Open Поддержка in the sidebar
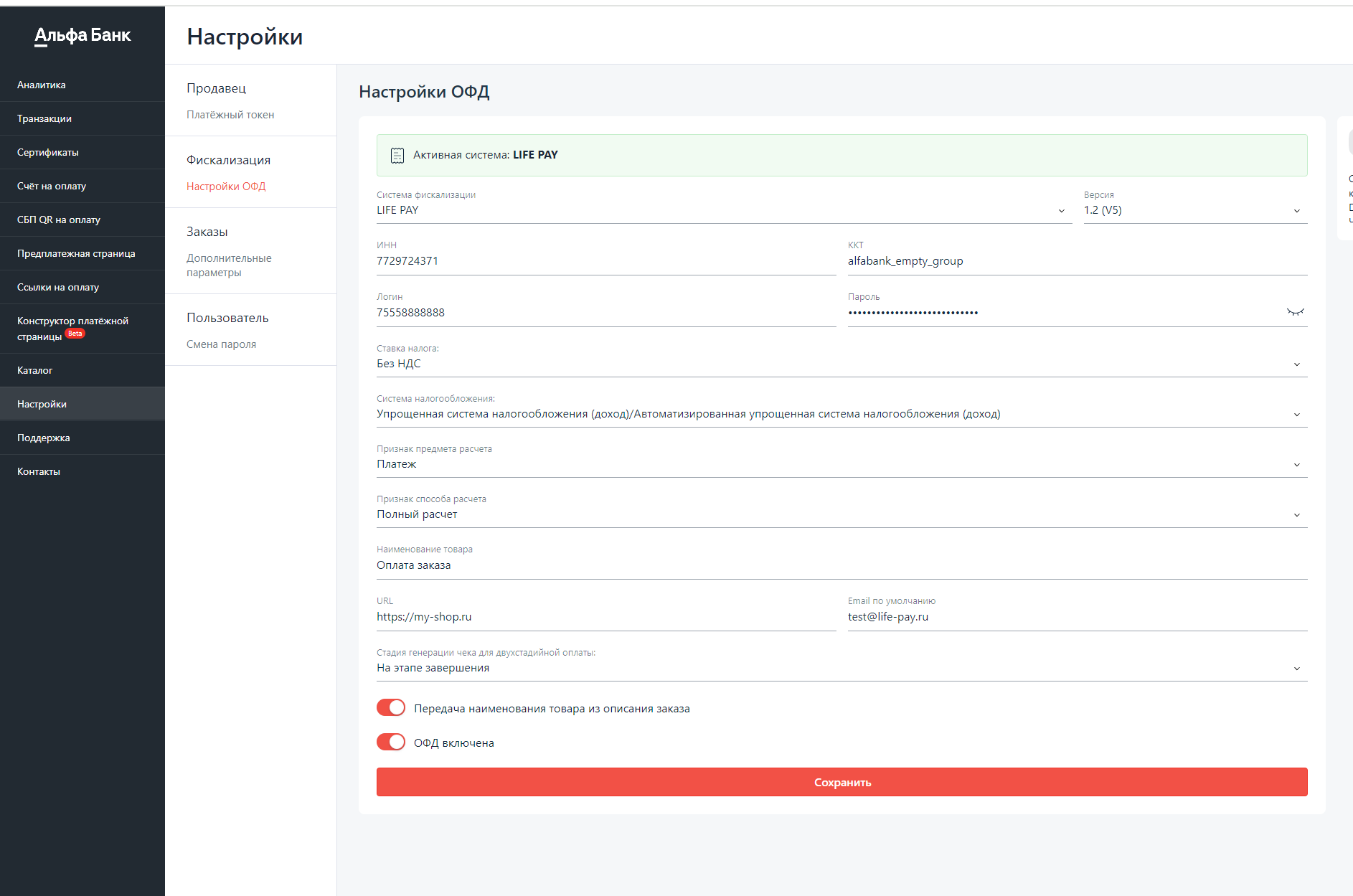This screenshot has width=1353, height=896. pyautogui.click(x=82, y=438)
